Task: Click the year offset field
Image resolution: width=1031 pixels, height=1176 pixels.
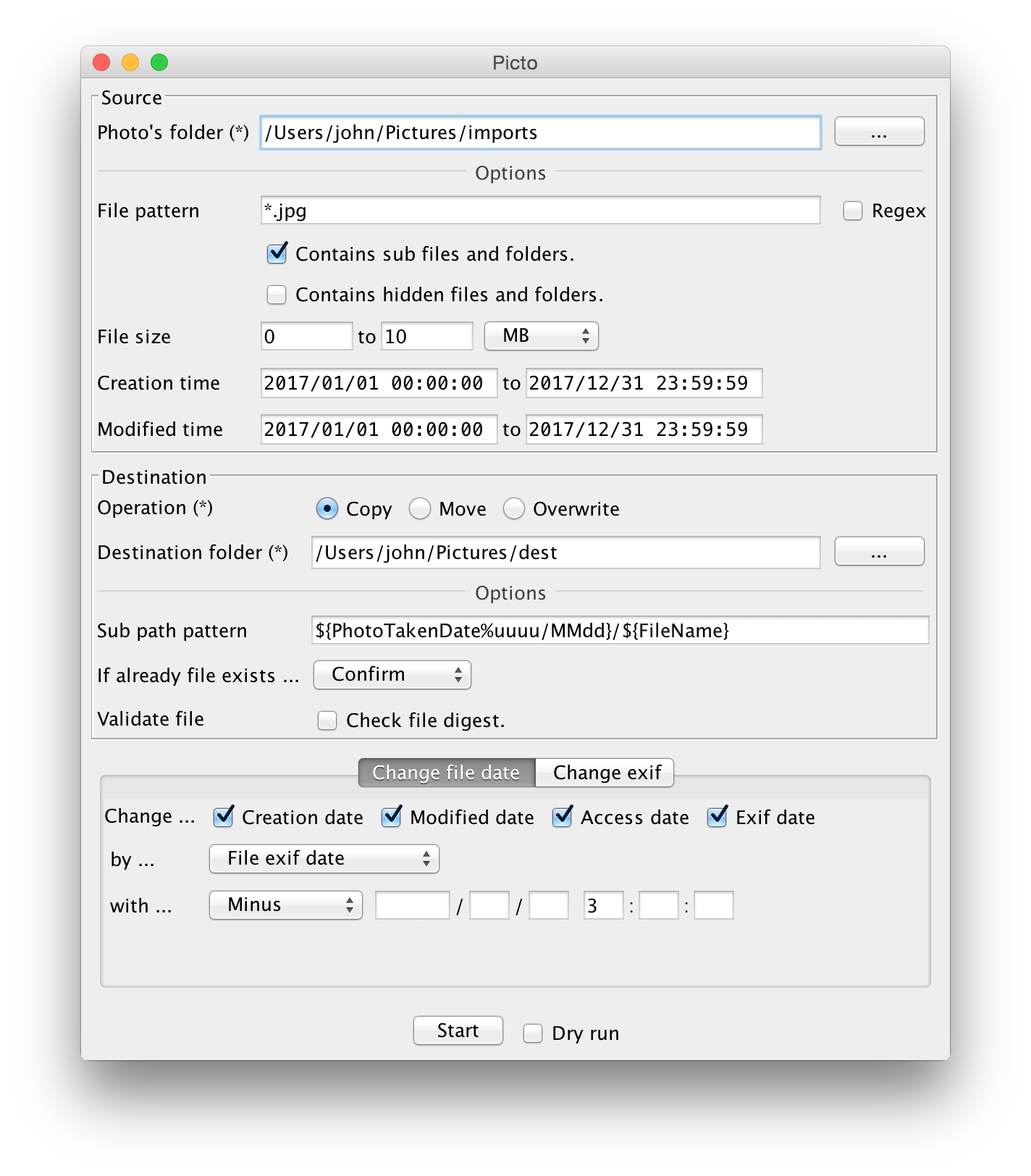Action: tap(413, 905)
